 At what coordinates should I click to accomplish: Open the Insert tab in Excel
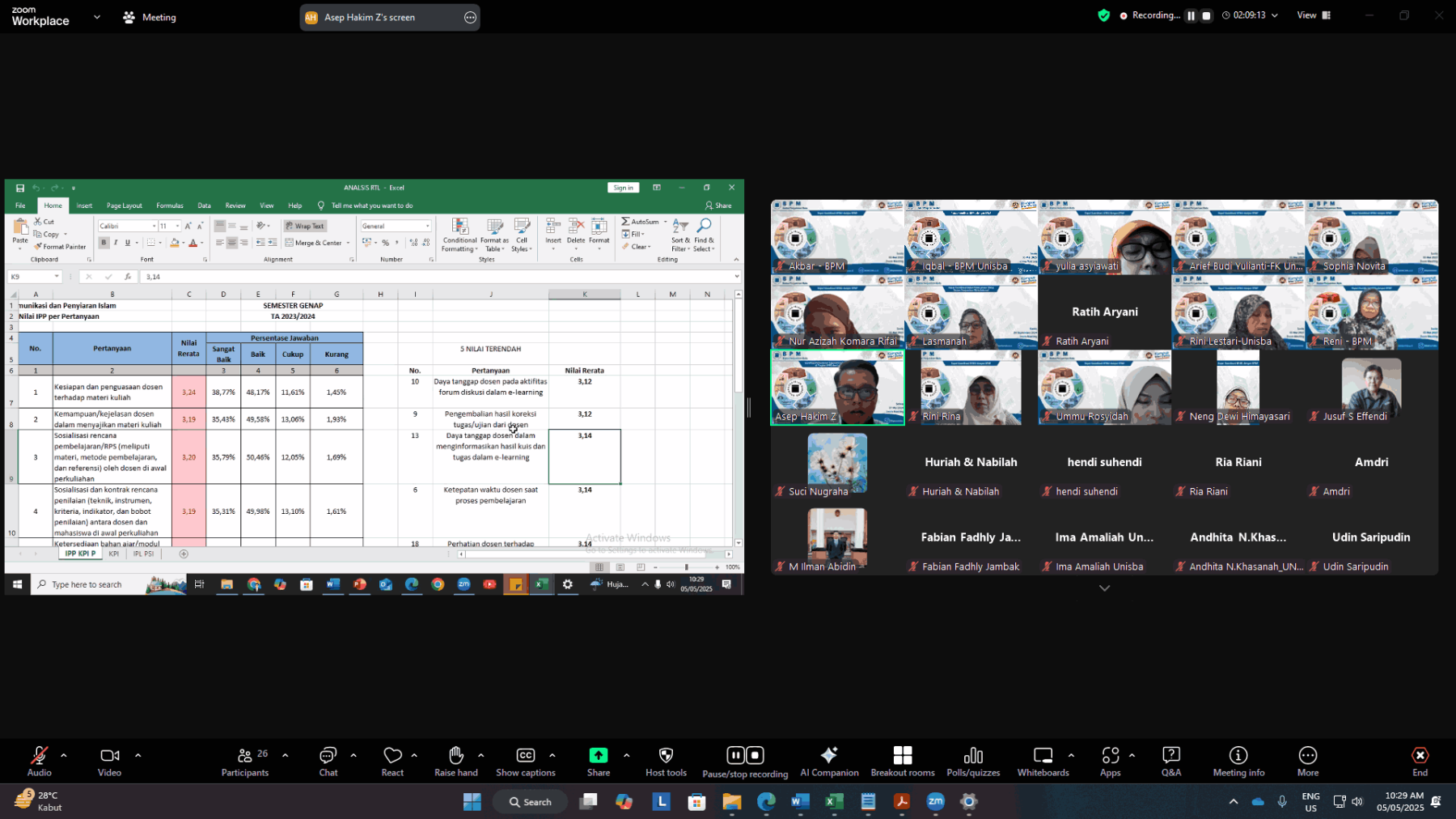(84, 206)
